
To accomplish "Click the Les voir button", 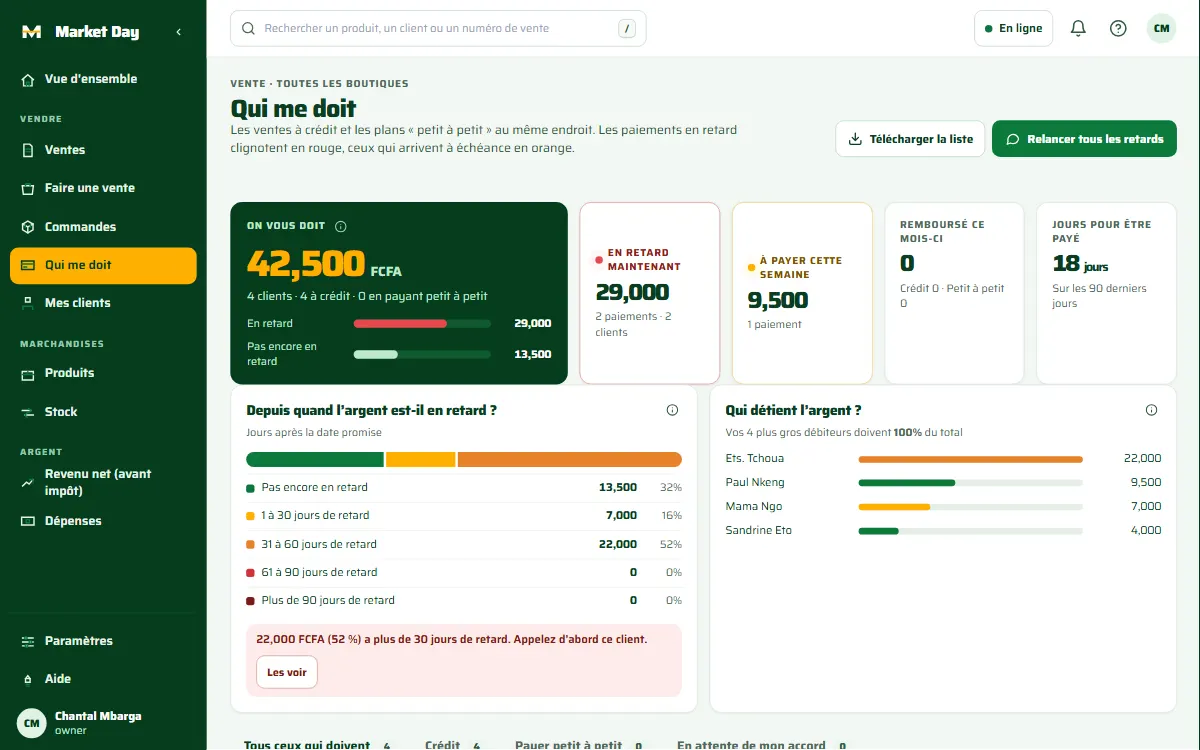I will 287,673.
